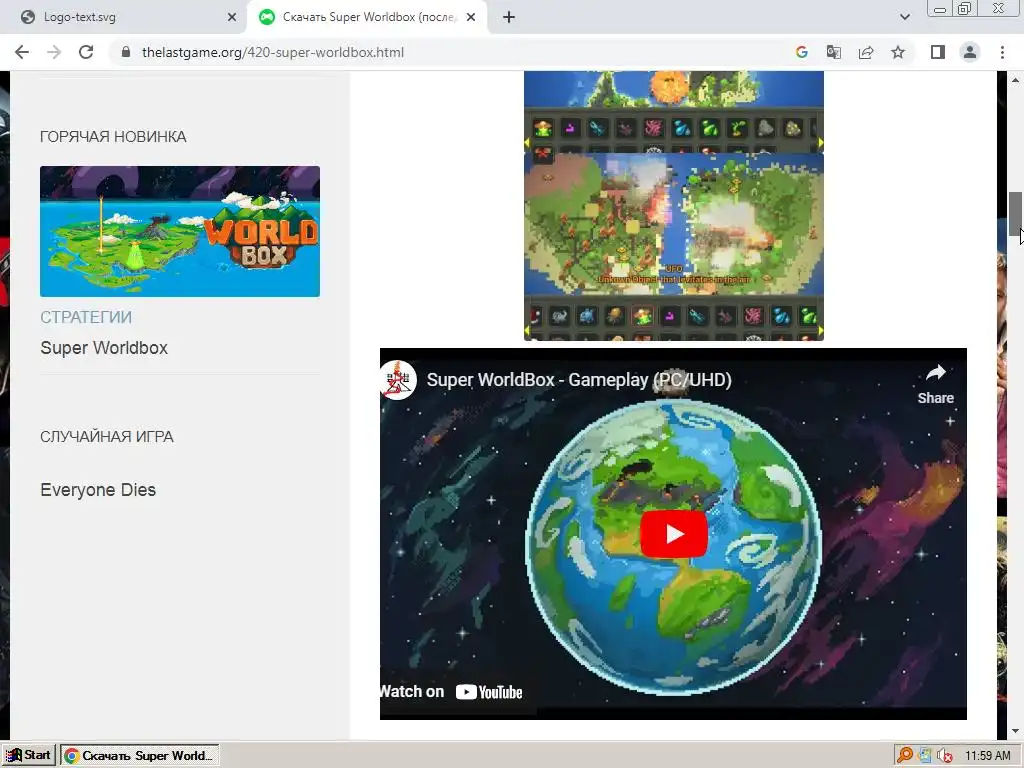
Task: View site security lock information
Action: click(126, 52)
